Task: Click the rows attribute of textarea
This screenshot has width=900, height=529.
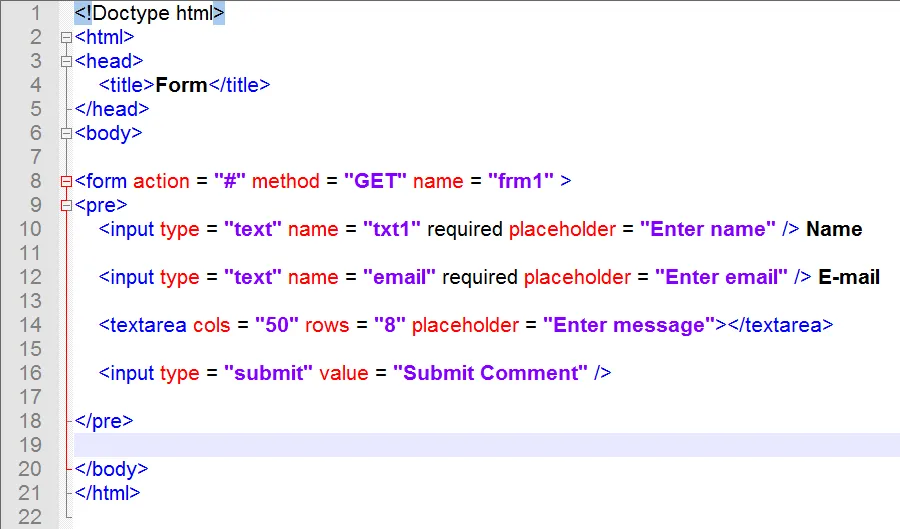Action: (x=327, y=325)
